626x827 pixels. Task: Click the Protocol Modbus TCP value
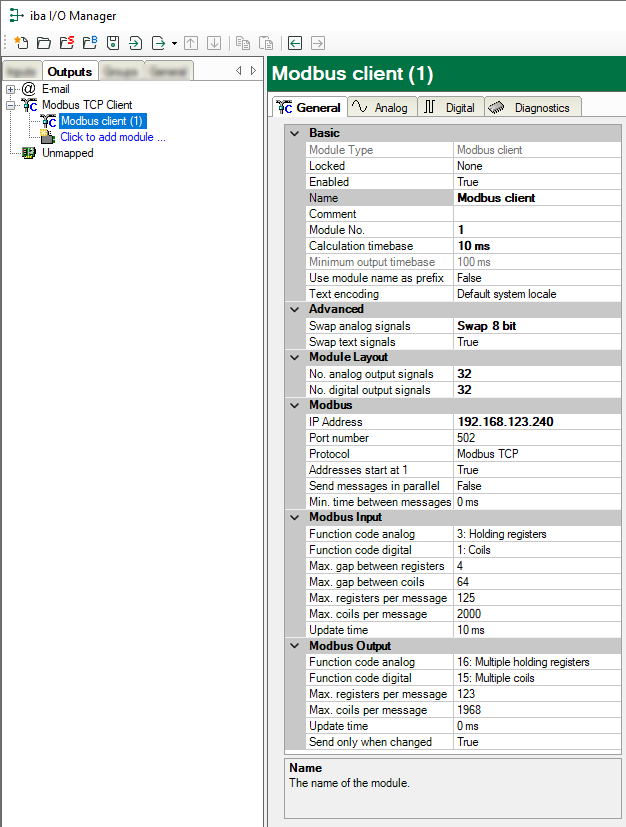pos(537,454)
